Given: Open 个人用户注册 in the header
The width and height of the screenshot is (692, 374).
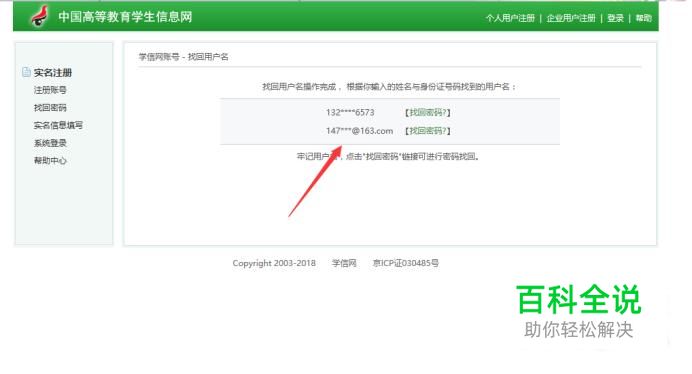Looking at the screenshot, I should (510, 18).
